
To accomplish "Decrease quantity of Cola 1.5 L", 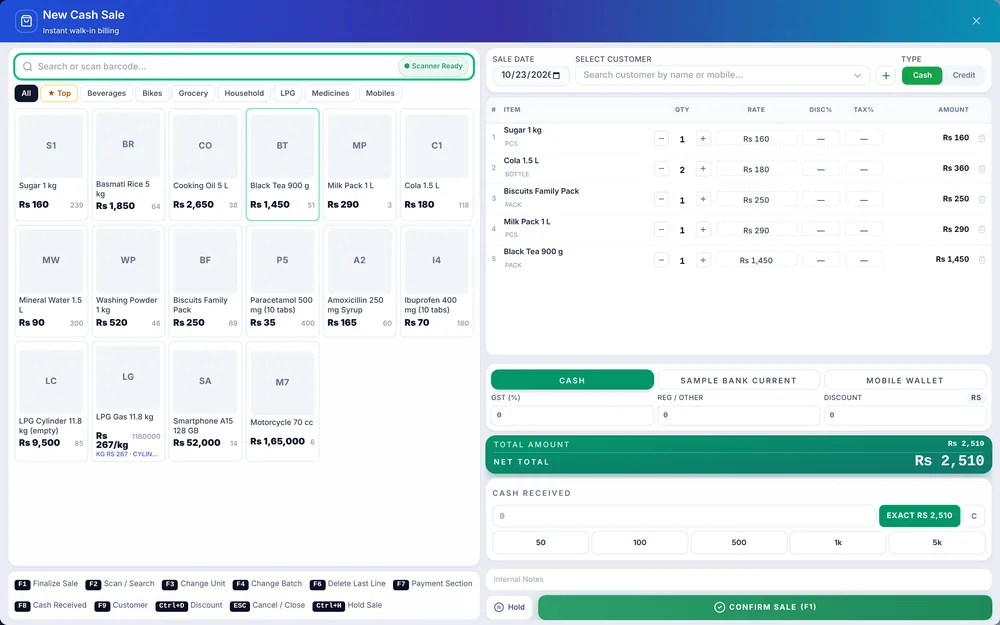I will pyautogui.click(x=661, y=169).
